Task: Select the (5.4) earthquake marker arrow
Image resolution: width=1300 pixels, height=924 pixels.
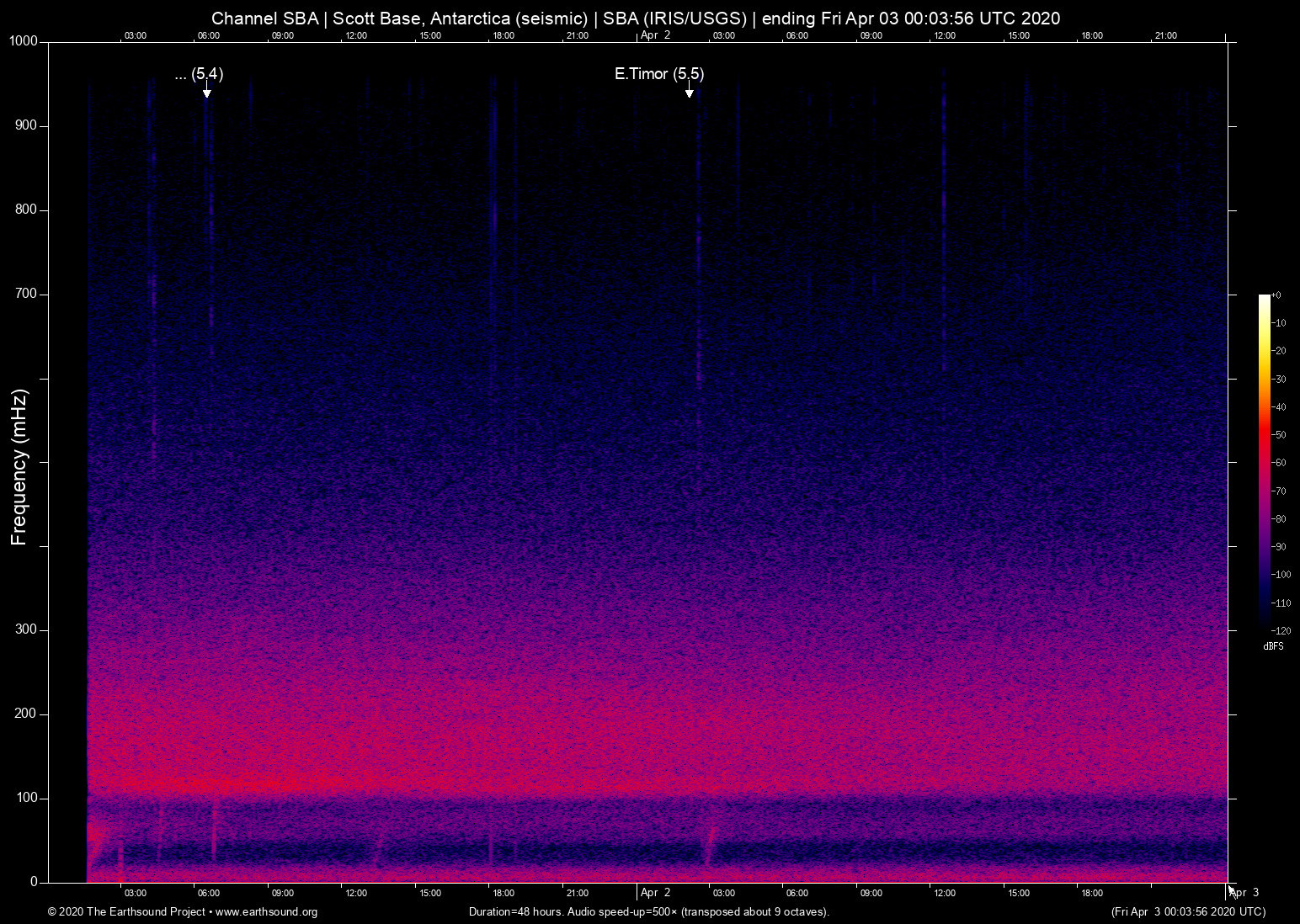Action: pos(207,93)
